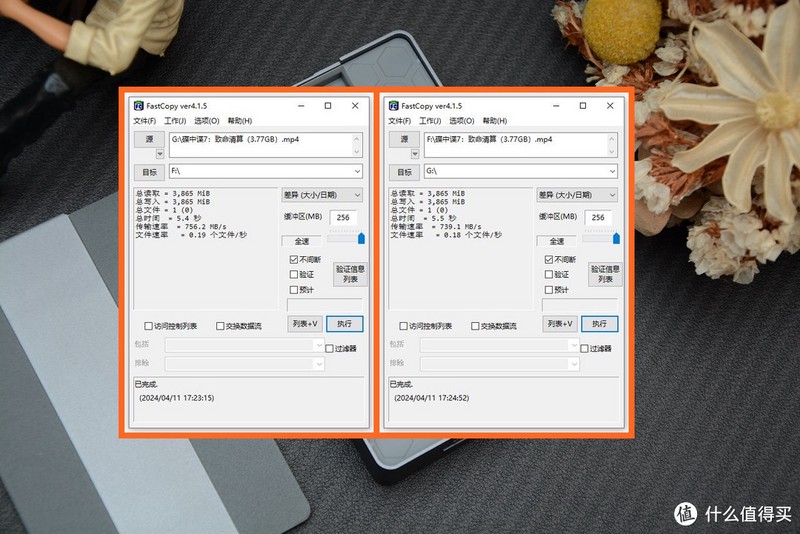Close the right FastCopy window
The height and width of the screenshot is (534, 800).
pyautogui.click(x=610, y=106)
